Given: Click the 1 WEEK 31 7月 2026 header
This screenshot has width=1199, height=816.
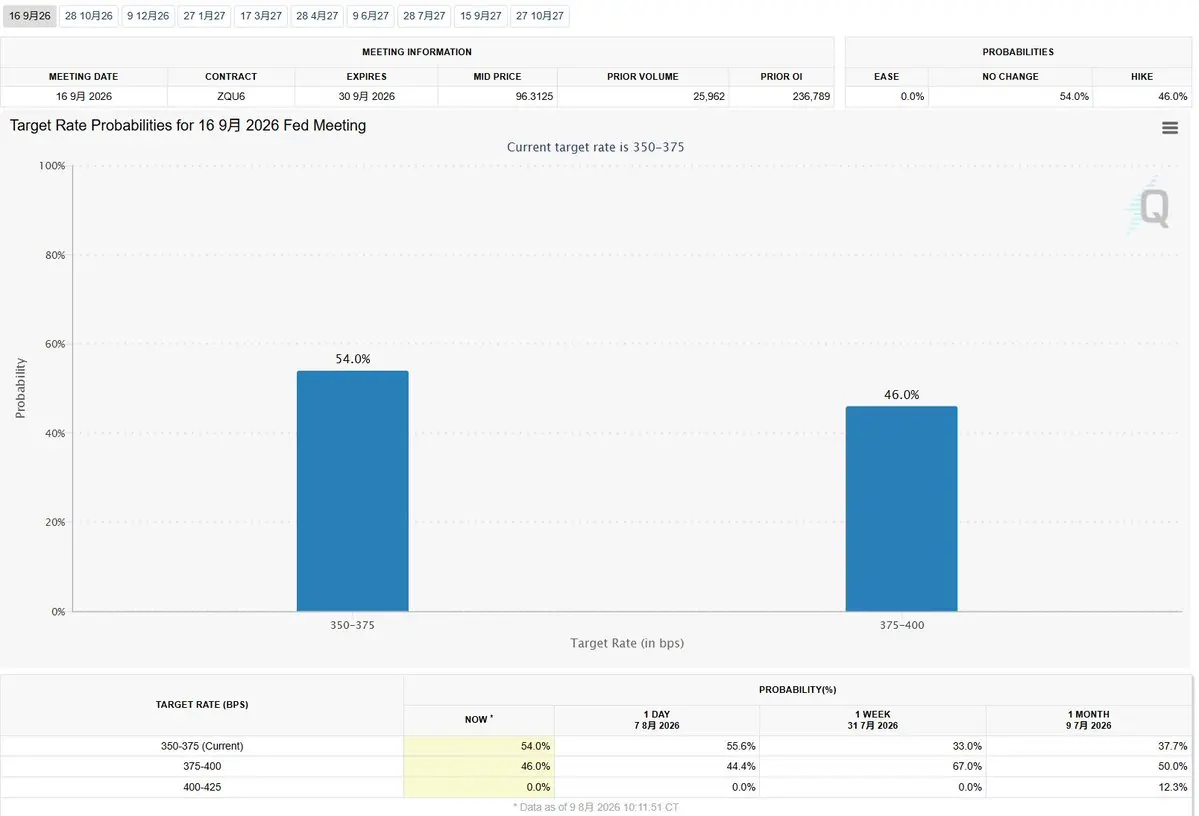Looking at the screenshot, I should [x=872, y=720].
